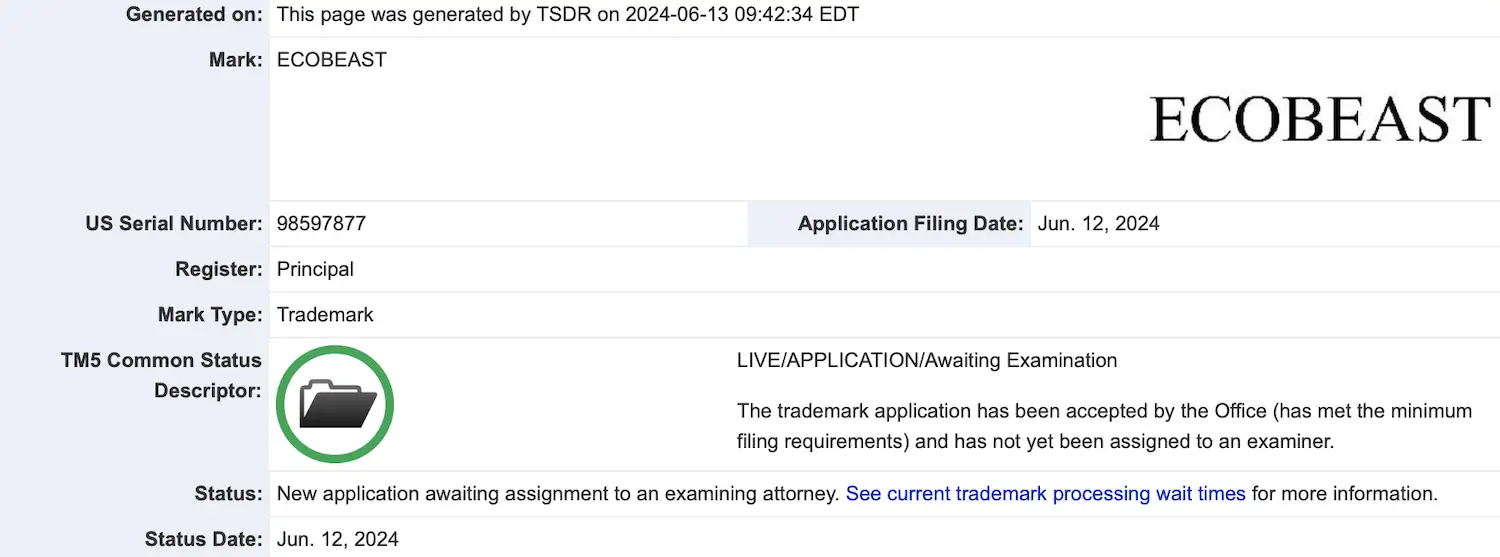The width and height of the screenshot is (1500, 557).
Task: Click the Mark Type value Trademark
Action: pos(325,315)
